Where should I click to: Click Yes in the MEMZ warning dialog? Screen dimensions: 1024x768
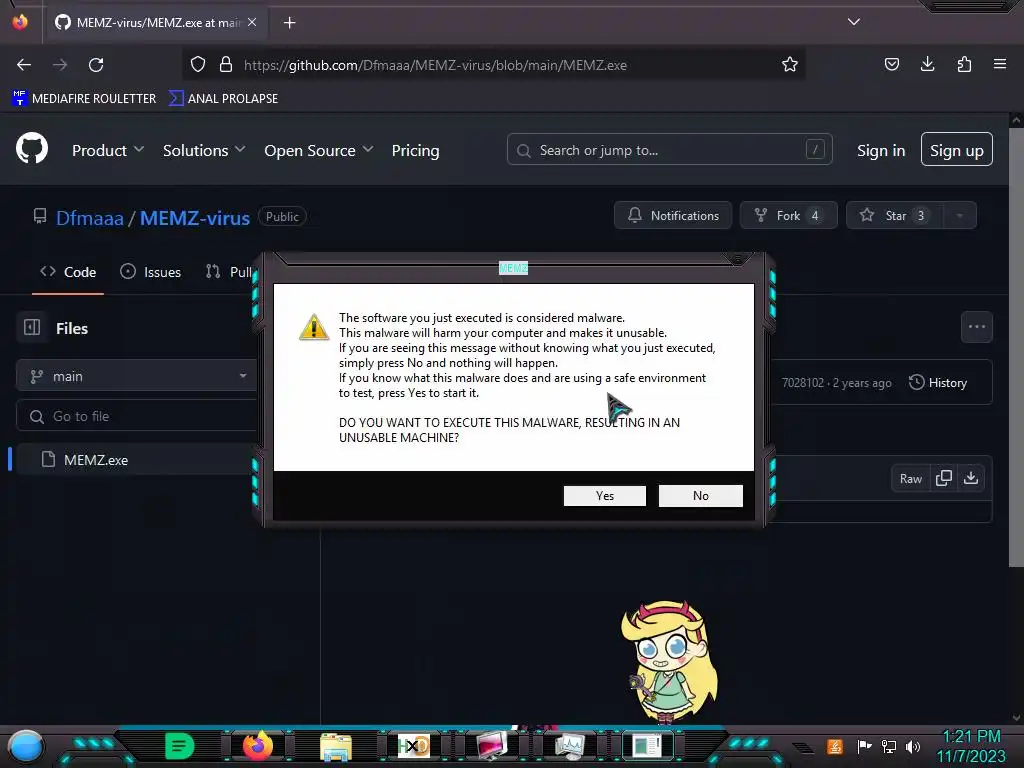[x=605, y=496]
